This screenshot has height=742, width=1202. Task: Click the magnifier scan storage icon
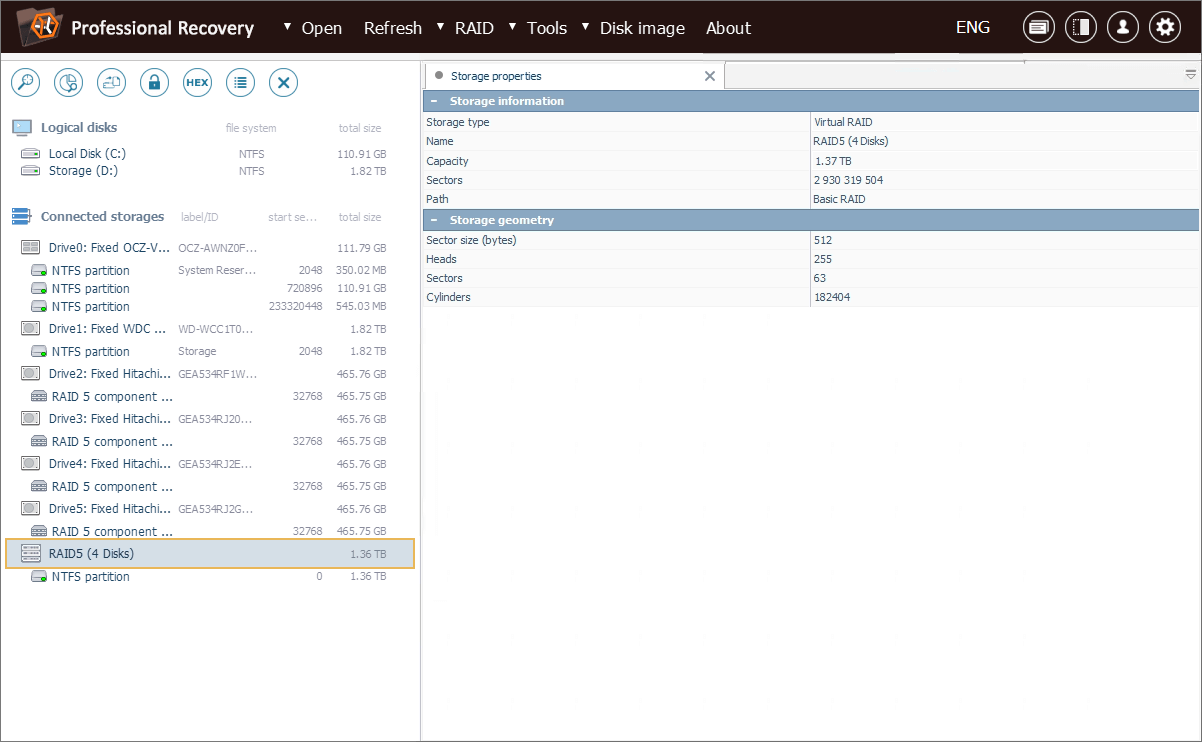(25, 83)
